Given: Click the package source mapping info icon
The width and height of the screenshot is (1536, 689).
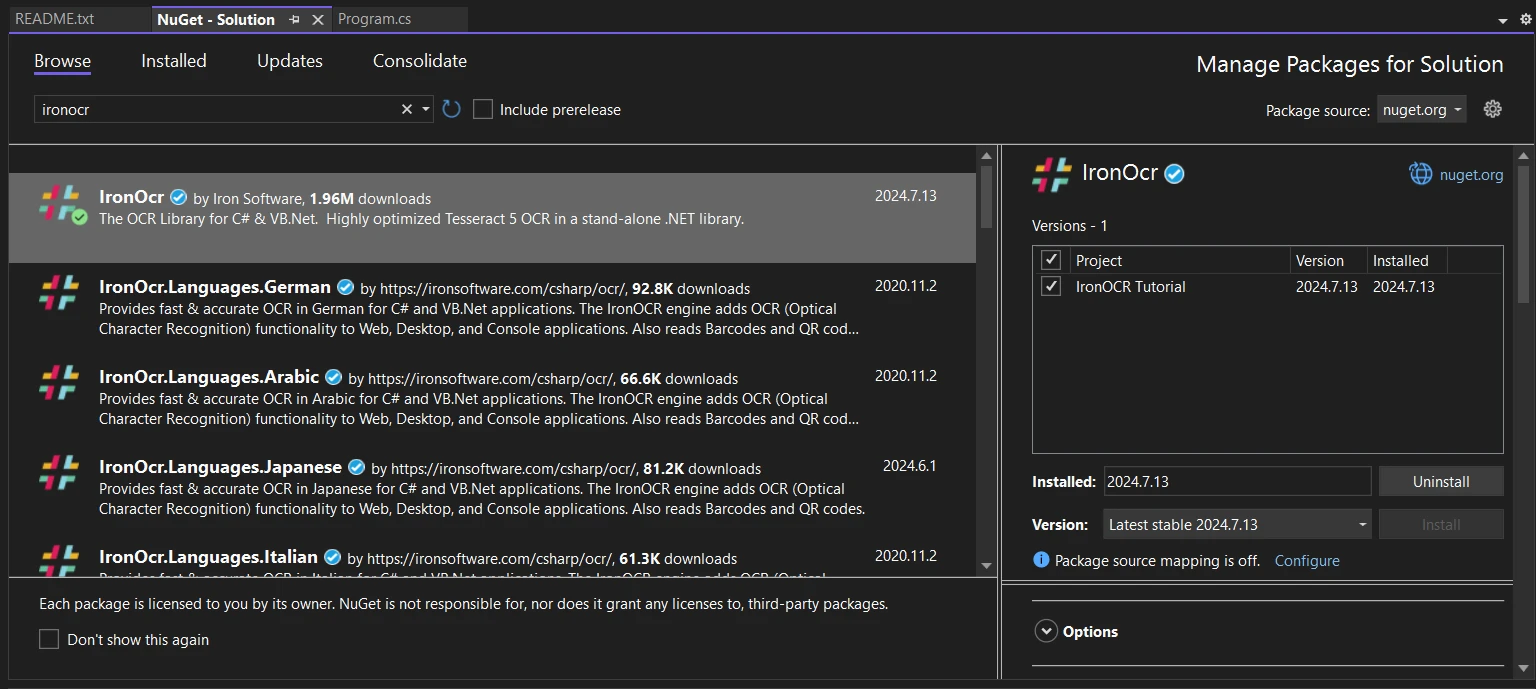Looking at the screenshot, I should coord(1041,560).
